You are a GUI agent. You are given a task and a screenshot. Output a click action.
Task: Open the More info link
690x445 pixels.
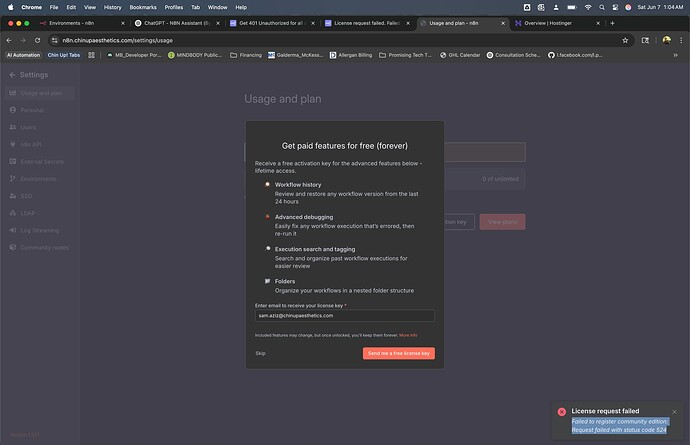coord(408,335)
